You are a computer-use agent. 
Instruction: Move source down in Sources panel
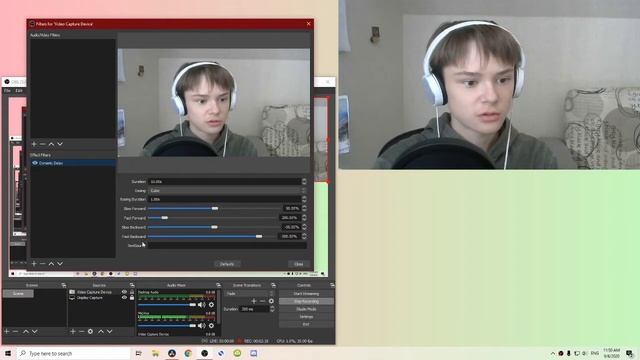109,331
